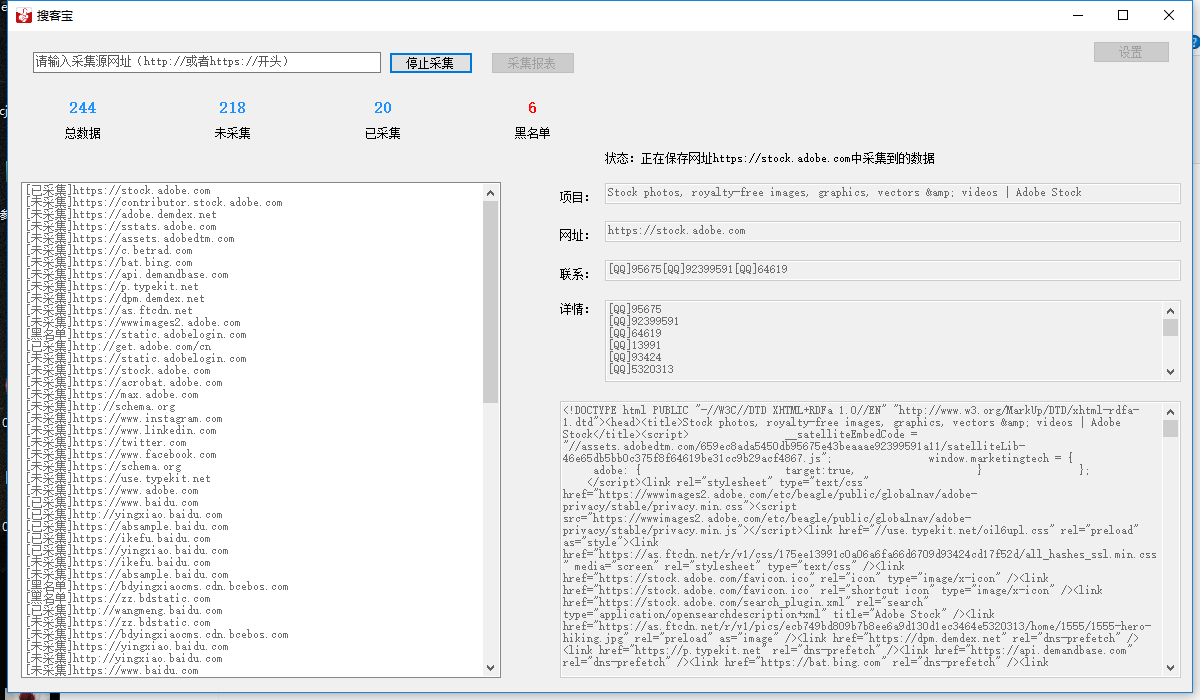Select [已采集]https://stock.adobe.com row

254,190
